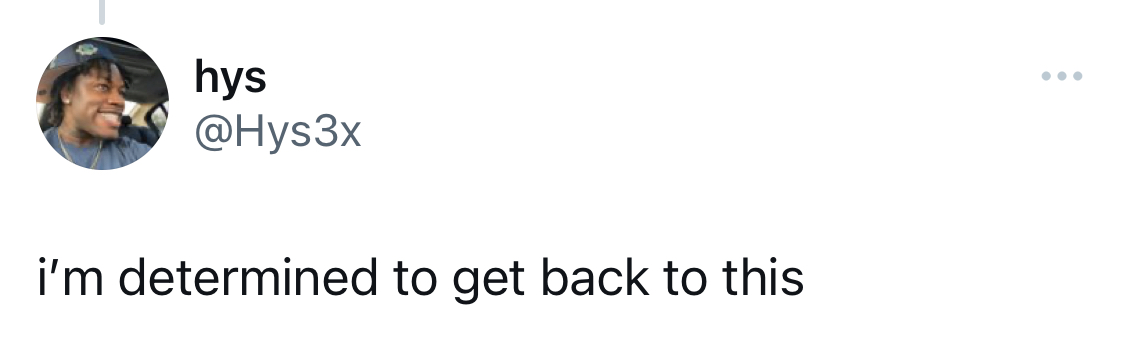This screenshot has height=364, width=1125.
Task: Click the display name hys
Action: click(230, 78)
